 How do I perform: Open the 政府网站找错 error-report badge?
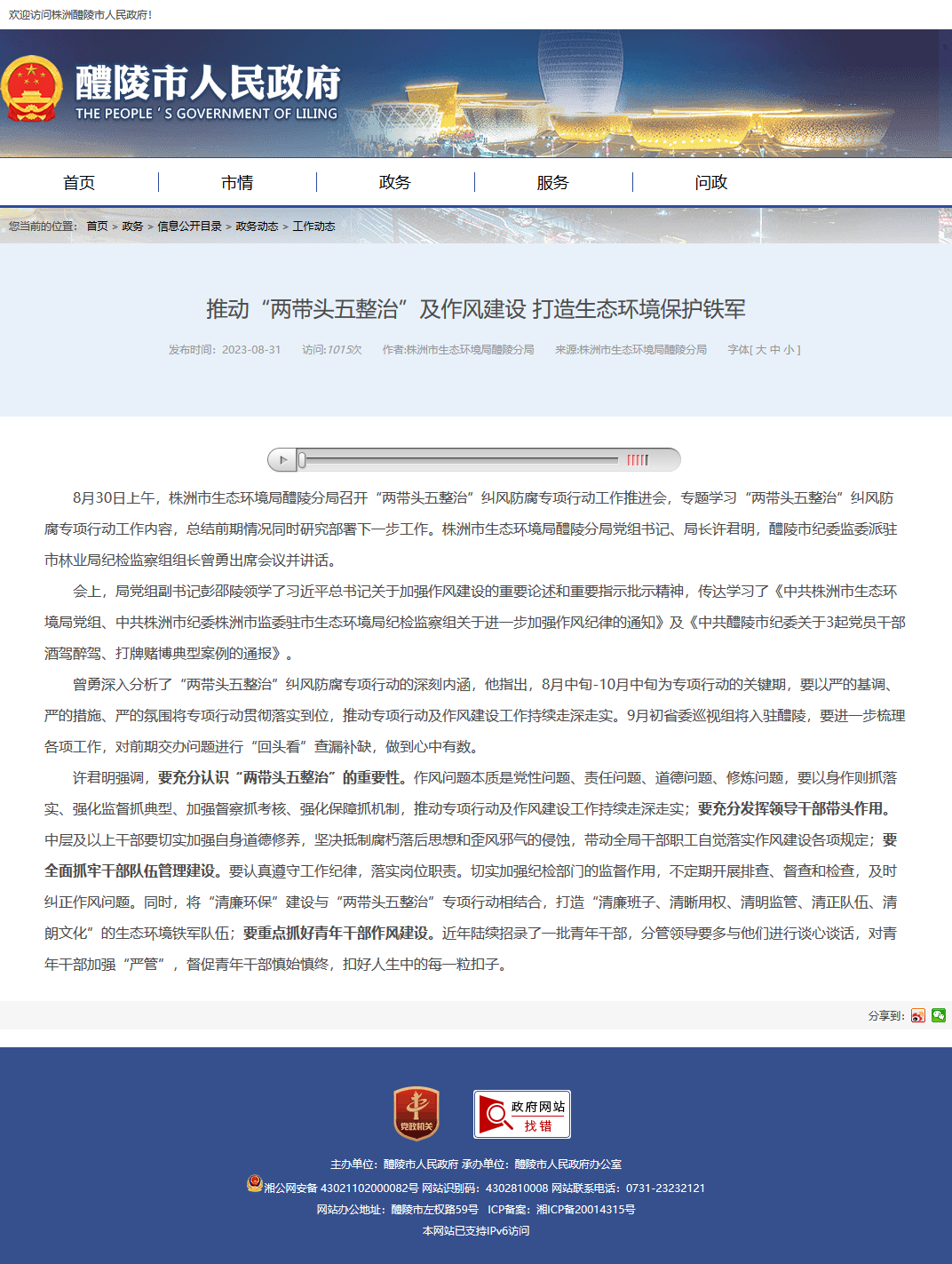522,1114
